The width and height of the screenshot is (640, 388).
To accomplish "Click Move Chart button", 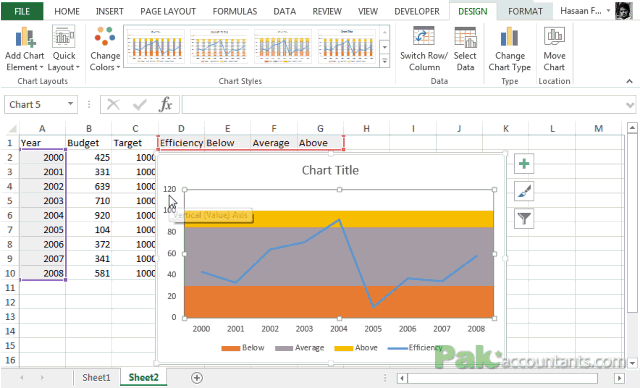I will coord(554,49).
